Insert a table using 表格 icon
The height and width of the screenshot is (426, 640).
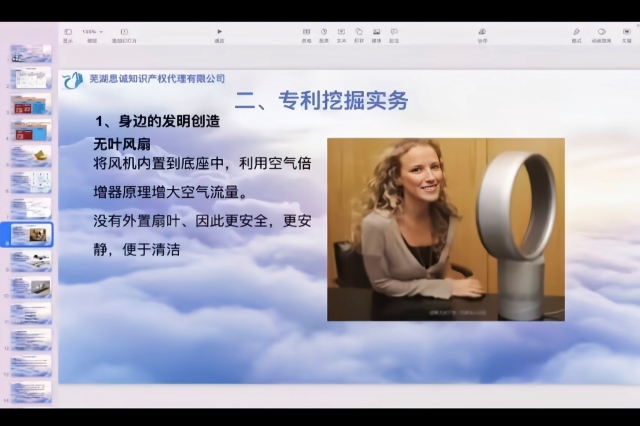(x=306, y=34)
